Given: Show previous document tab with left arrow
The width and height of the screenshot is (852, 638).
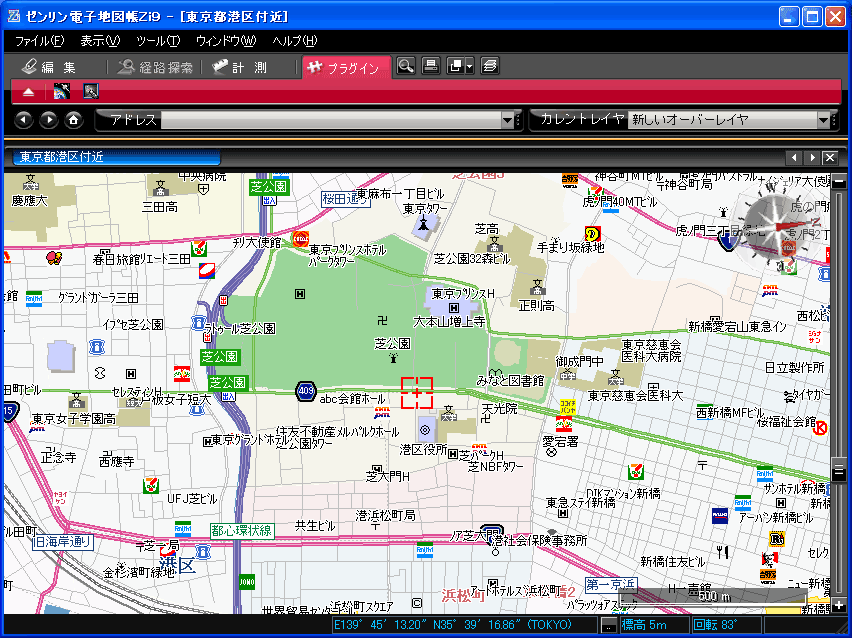Looking at the screenshot, I should pos(794,158).
